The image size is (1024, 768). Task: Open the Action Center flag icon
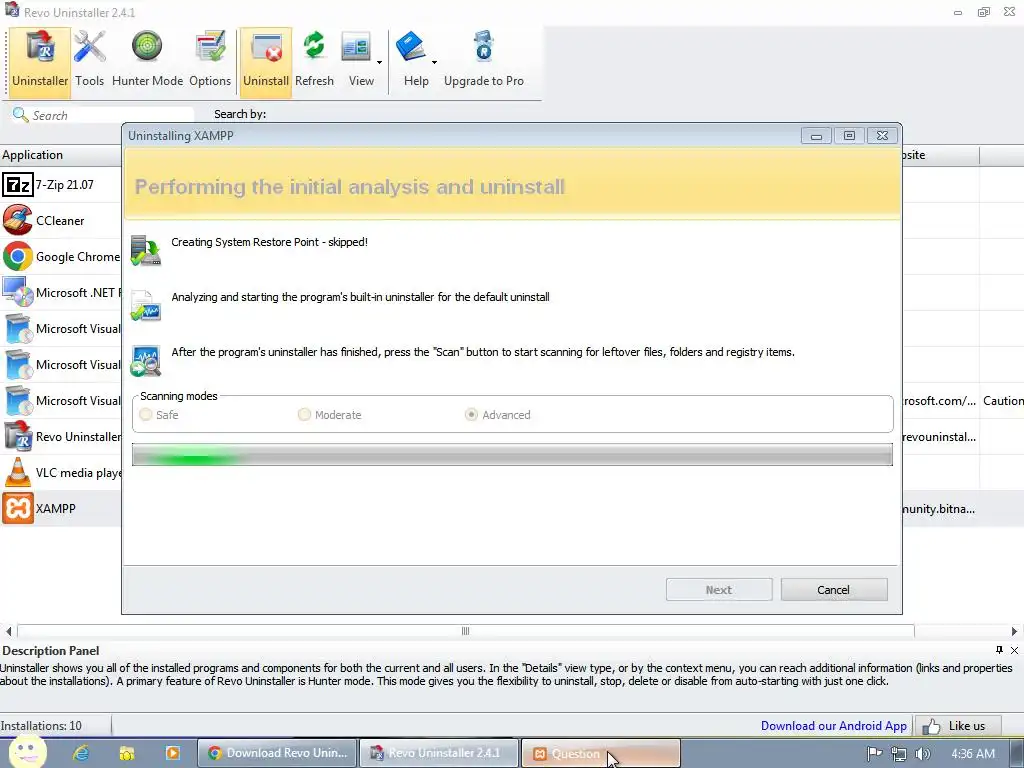874,754
